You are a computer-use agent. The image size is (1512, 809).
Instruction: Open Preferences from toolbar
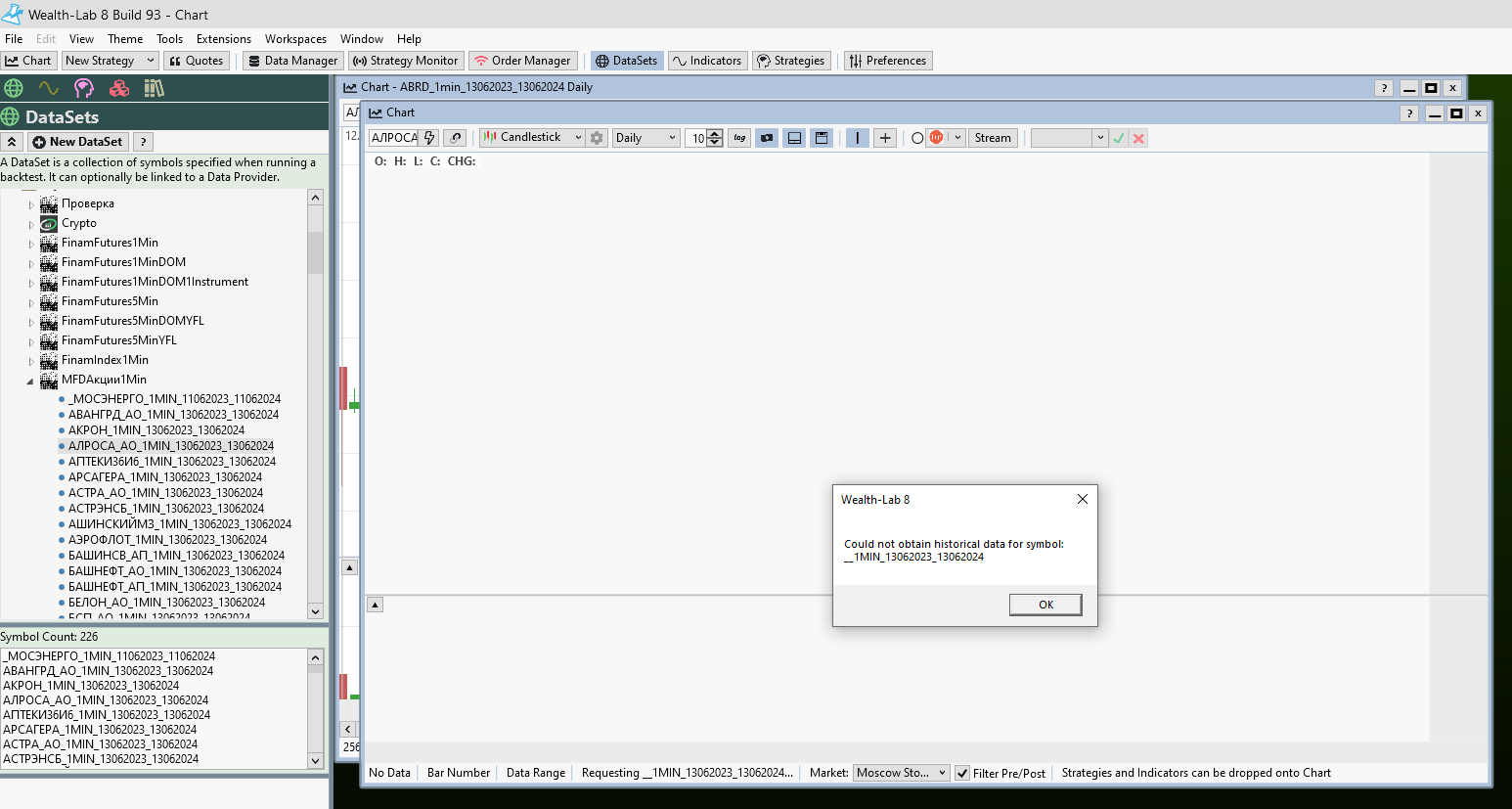(887, 61)
